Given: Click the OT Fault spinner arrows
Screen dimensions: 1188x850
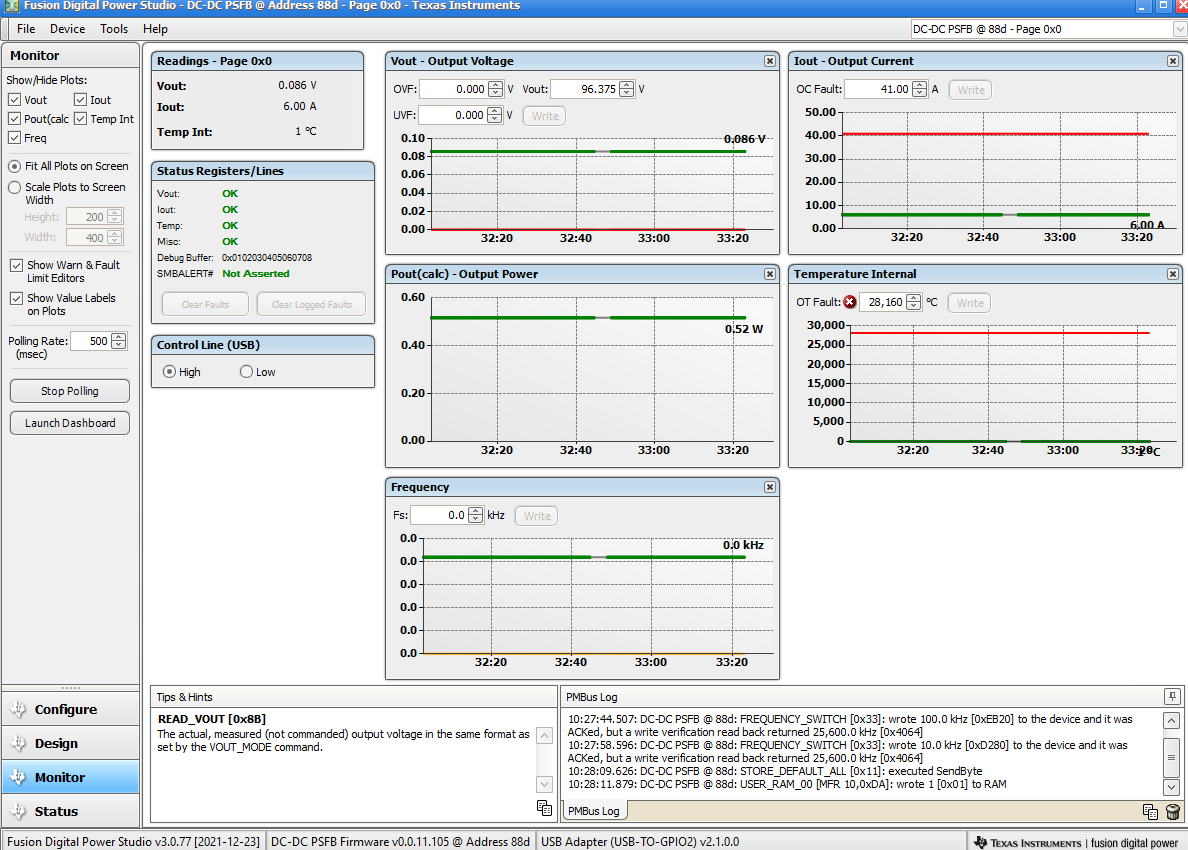Looking at the screenshot, I should pos(914,302).
